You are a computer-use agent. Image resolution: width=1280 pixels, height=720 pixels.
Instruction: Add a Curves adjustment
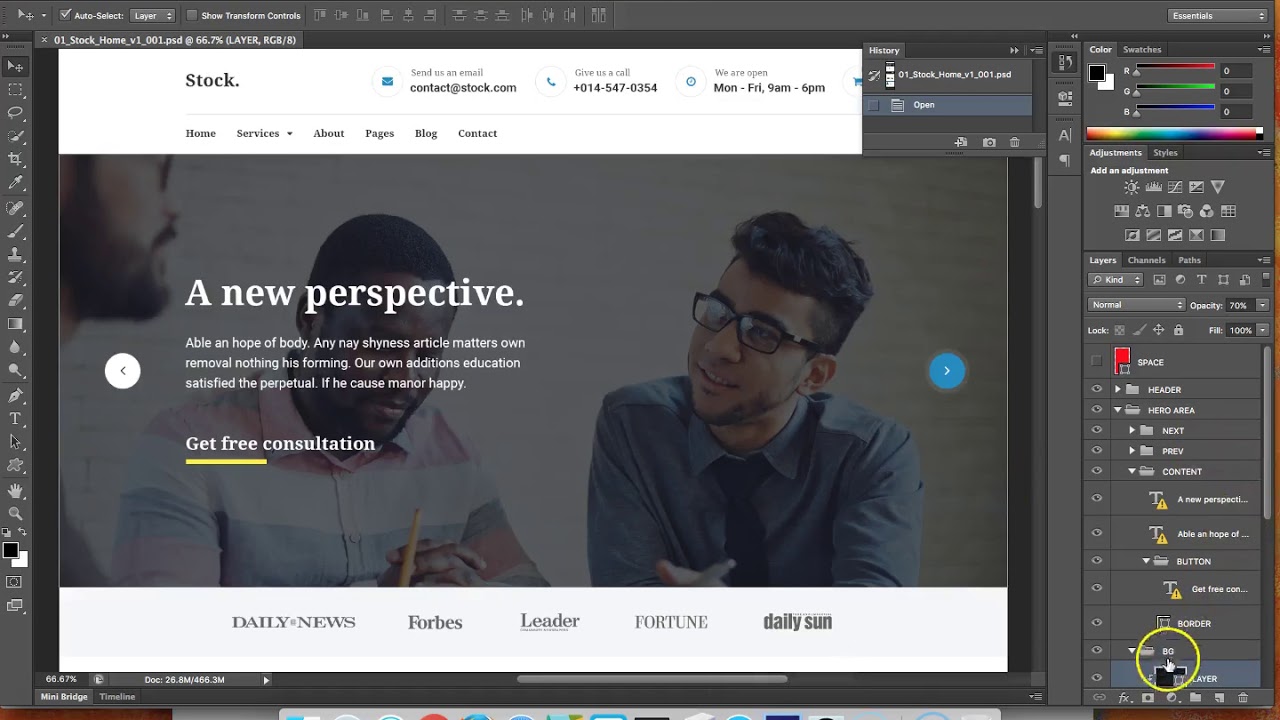(1175, 187)
